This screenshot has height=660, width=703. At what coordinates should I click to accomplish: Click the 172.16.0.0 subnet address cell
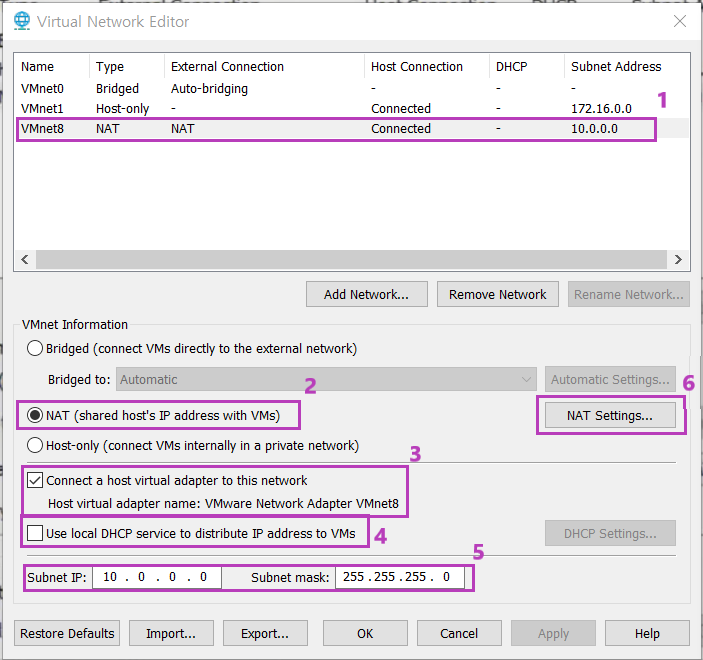(601, 109)
